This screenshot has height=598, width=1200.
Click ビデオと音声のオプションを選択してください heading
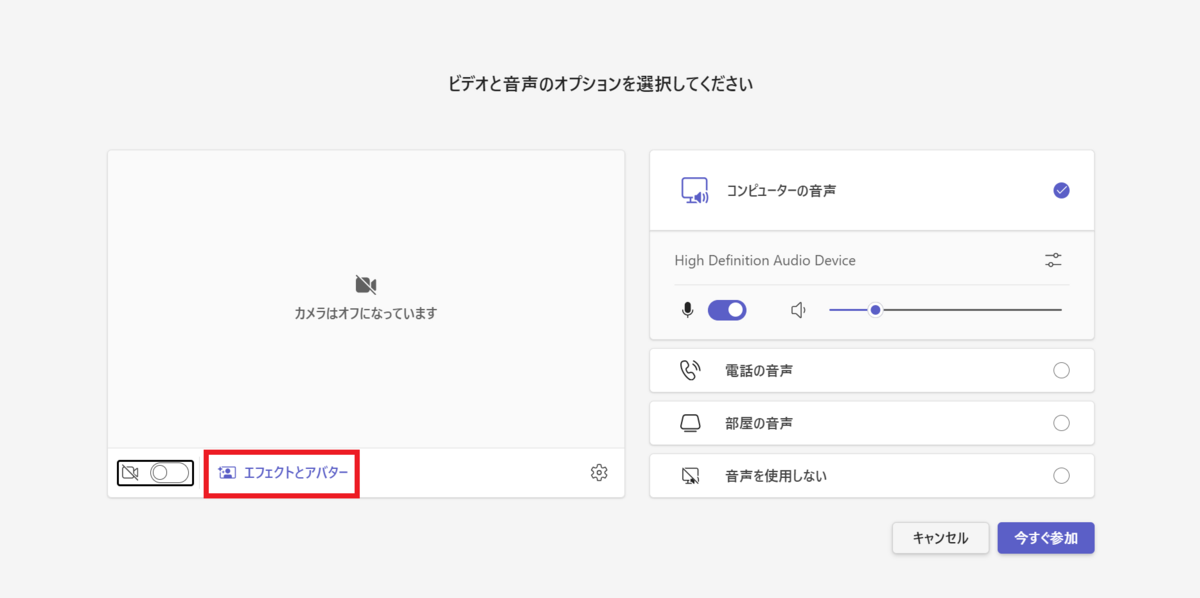pos(600,84)
